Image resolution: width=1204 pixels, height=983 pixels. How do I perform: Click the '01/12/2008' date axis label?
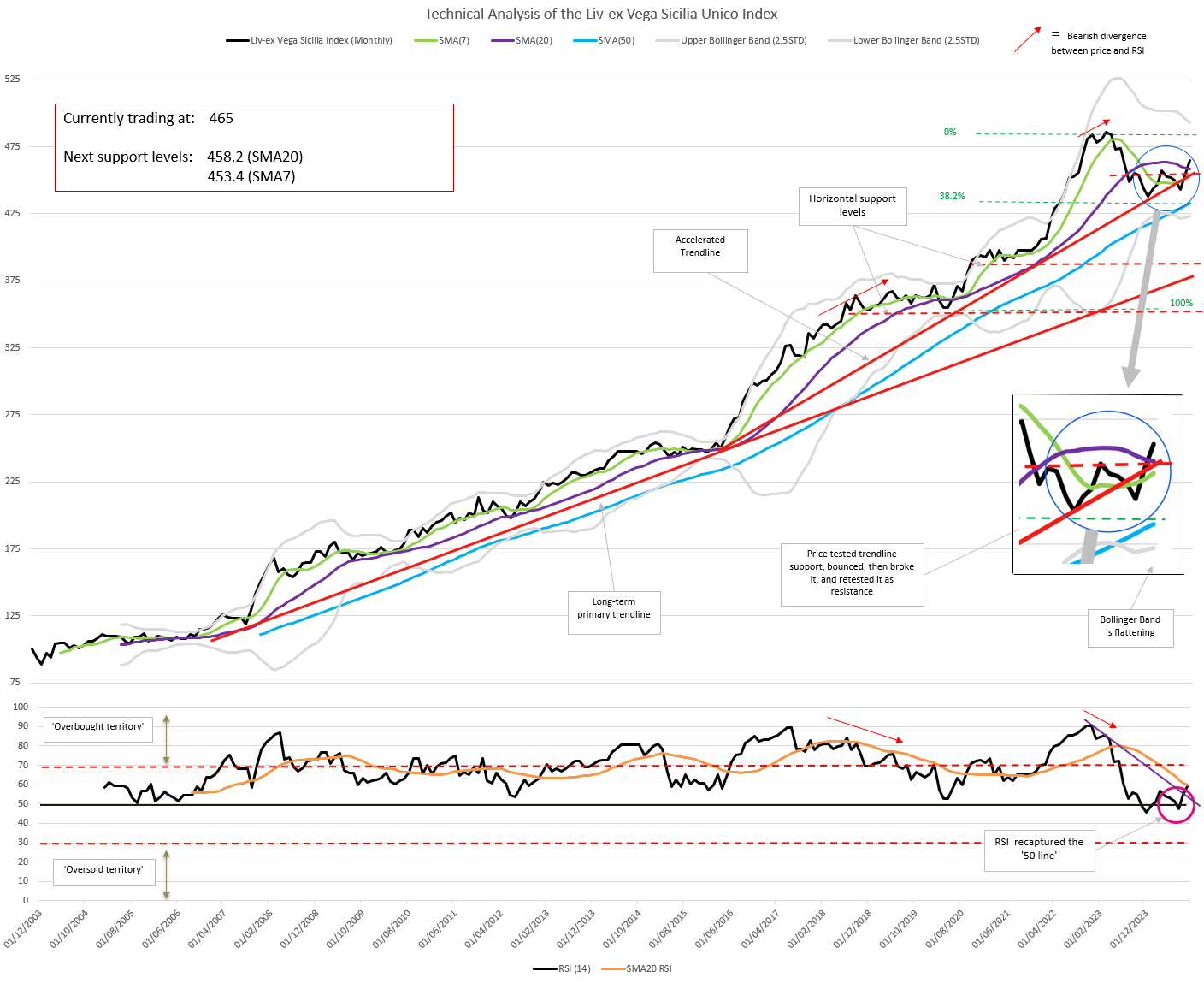(300, 928)
